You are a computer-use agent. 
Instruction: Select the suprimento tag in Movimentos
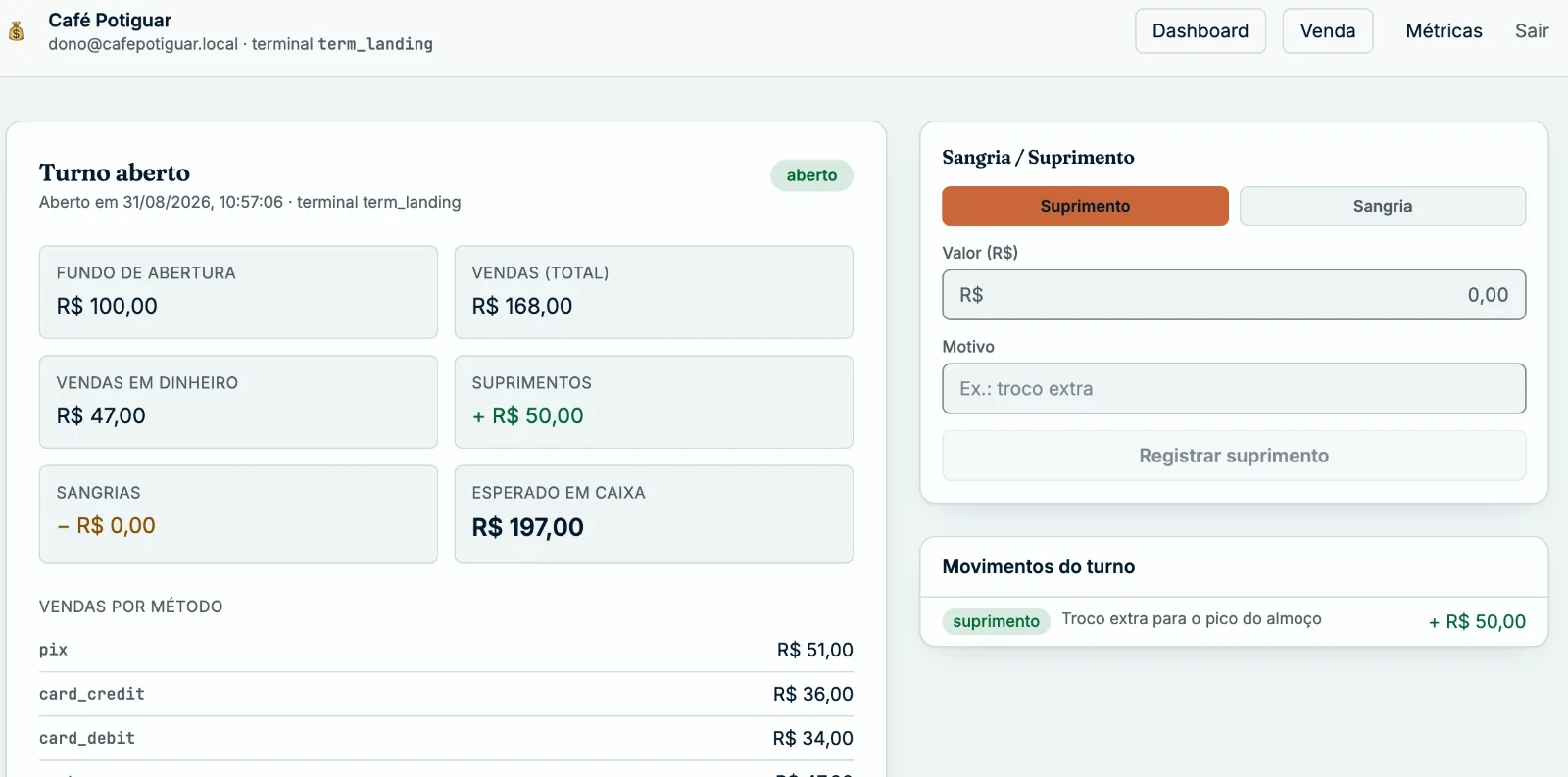[x=996, y=621]
